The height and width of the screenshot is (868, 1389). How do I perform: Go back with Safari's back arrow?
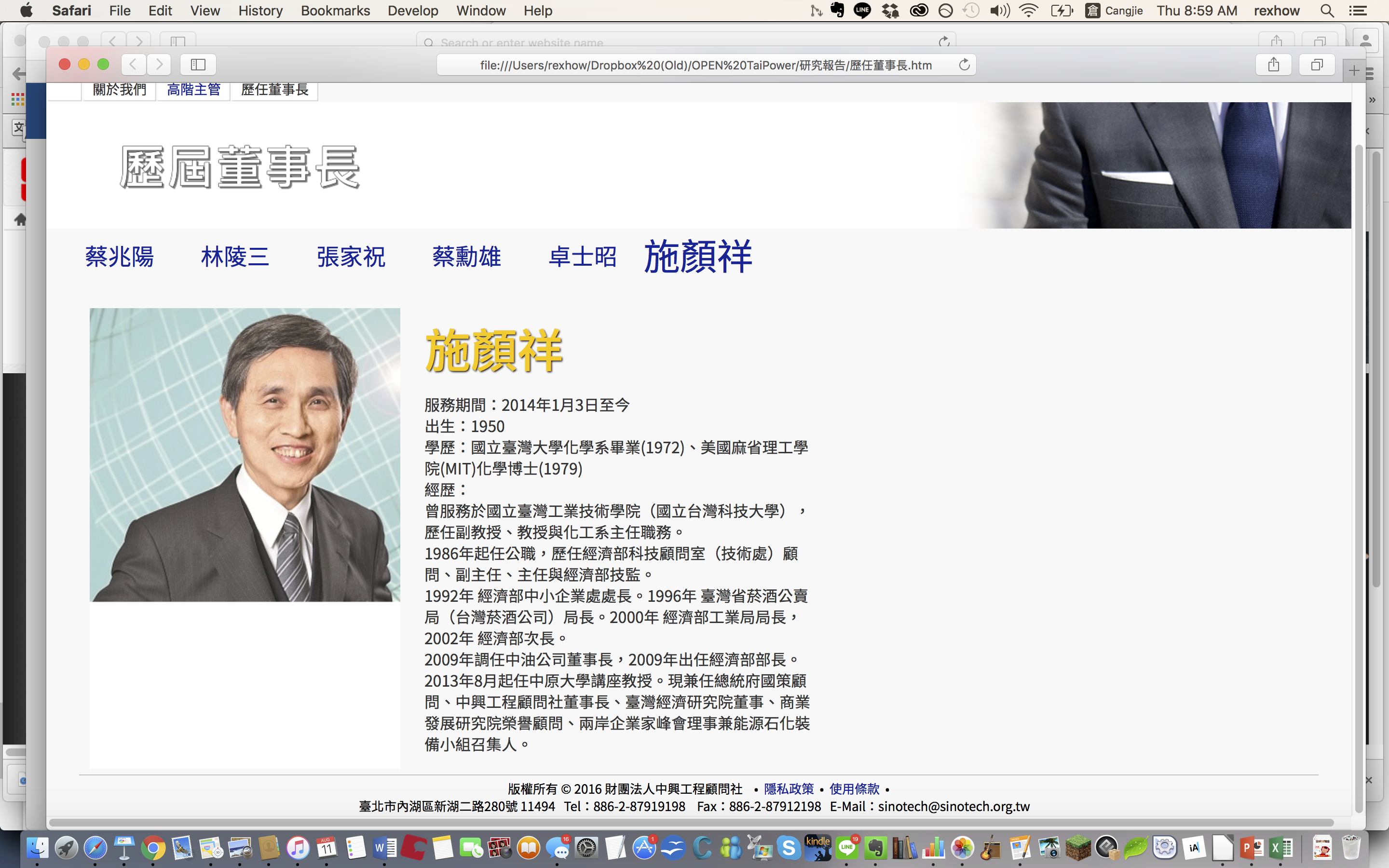pos(133,64)
